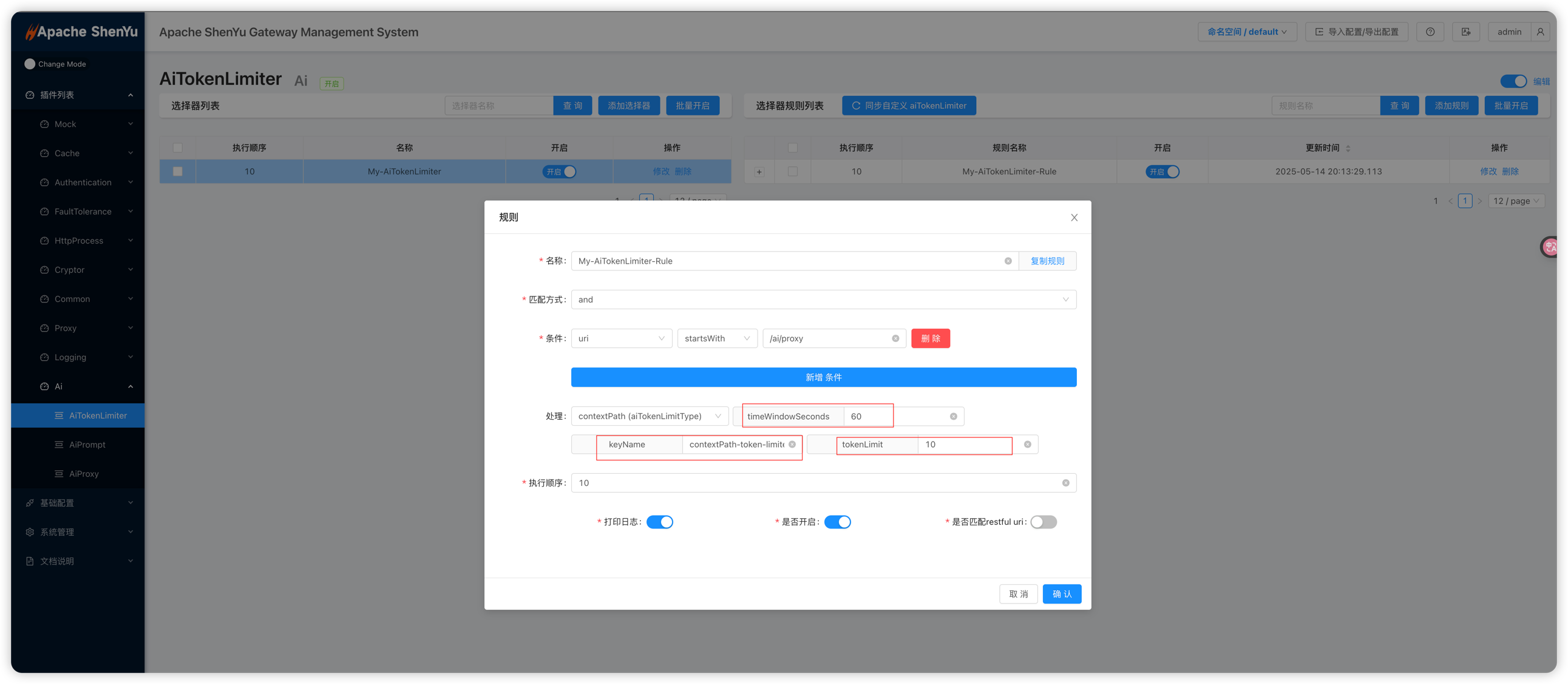This screenshot has width=1568, height=684.
Task: Click the confirm button in dialog
Action: pyautogui.click(x=1062, y=594)
